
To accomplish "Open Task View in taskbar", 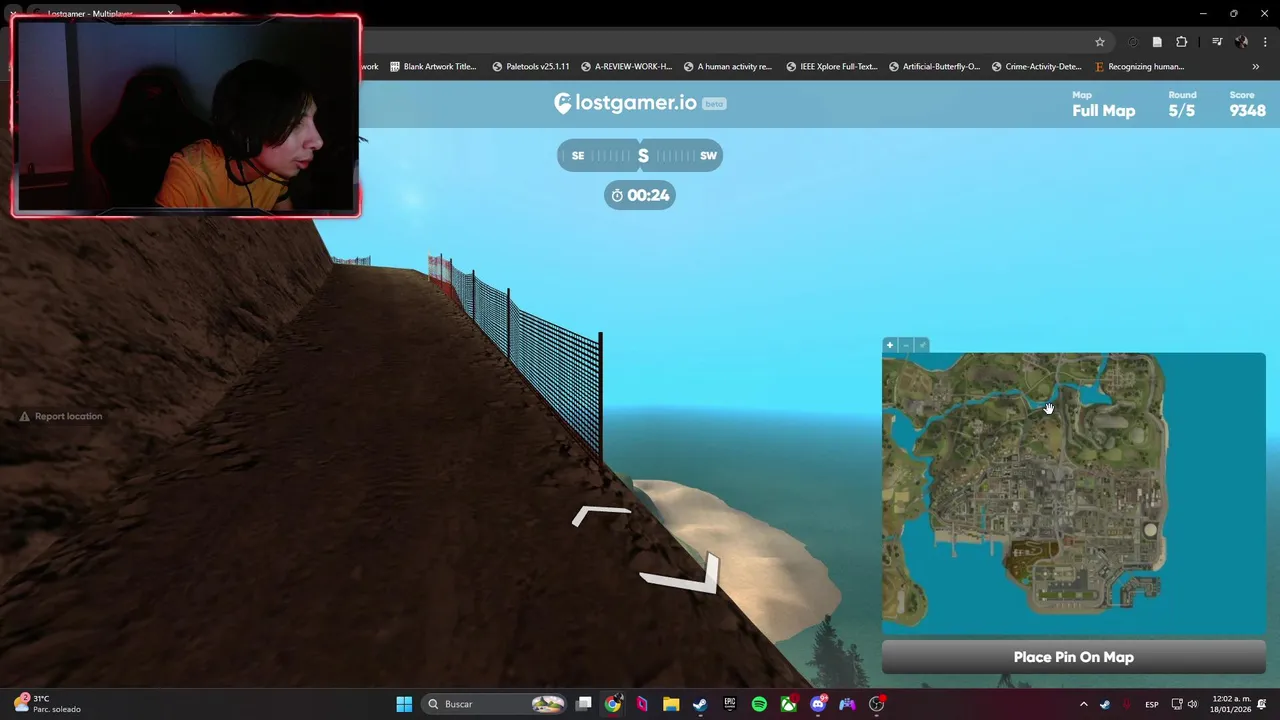I will click(584, 704).
